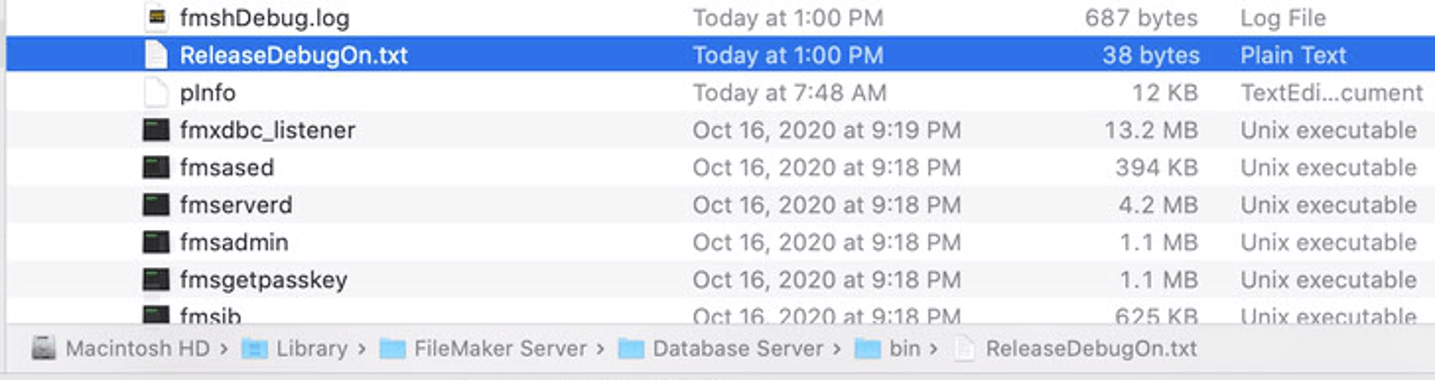Select the fmshDebug.log file icon
Image resolution: width=1436 pixels, height=380 pixels.
(155, 17)
